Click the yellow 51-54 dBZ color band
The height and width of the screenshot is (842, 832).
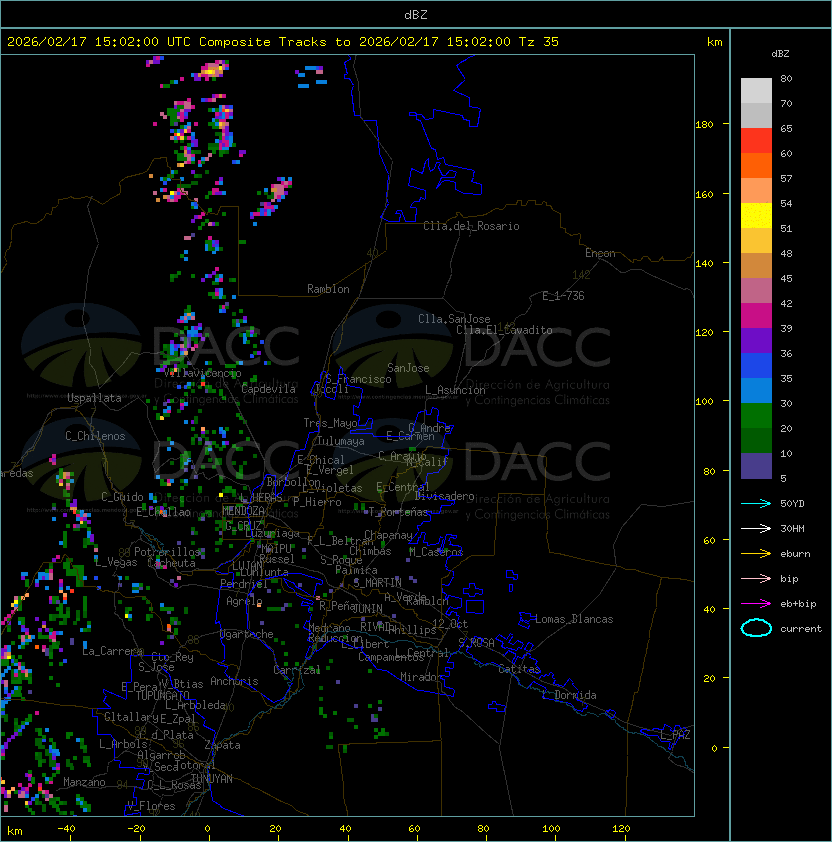[x=756, y=216]
